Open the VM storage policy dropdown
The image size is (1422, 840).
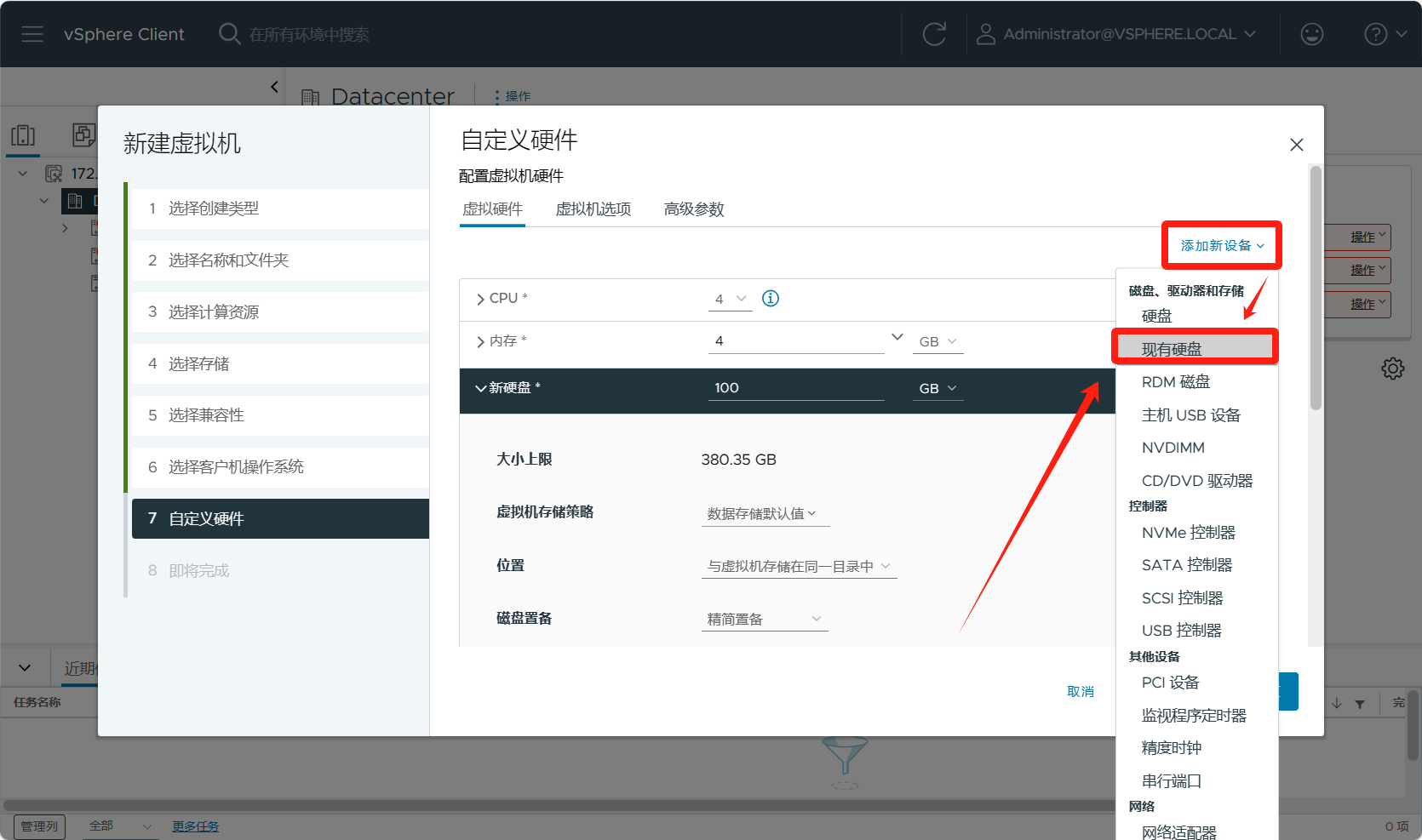(x=763, y=513)
